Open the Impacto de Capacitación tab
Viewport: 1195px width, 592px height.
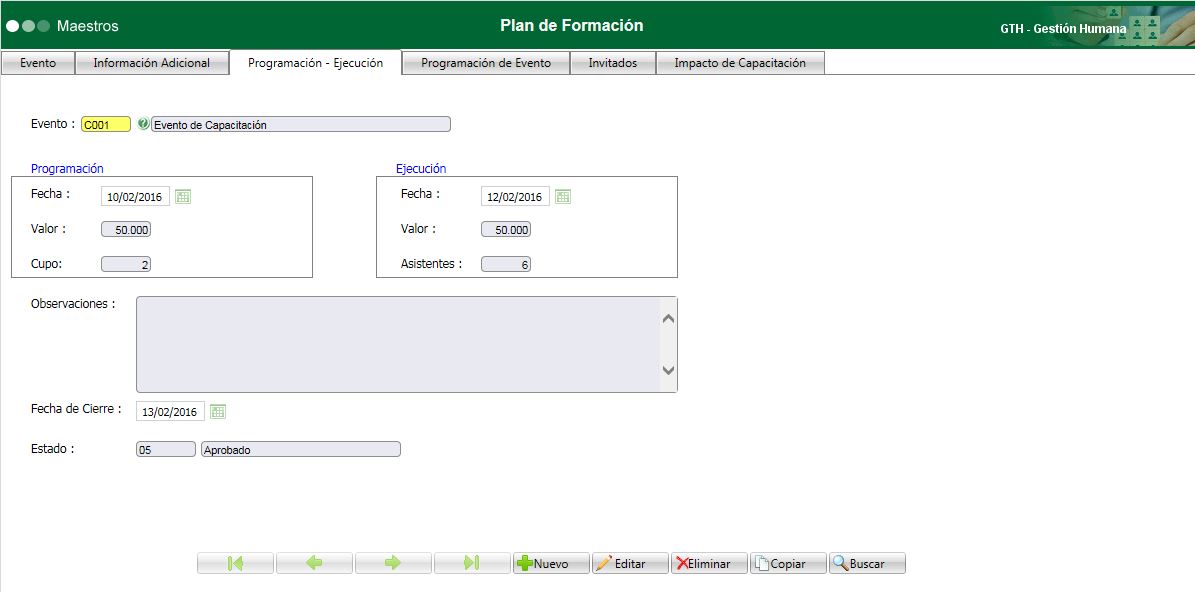pos(740,63)
